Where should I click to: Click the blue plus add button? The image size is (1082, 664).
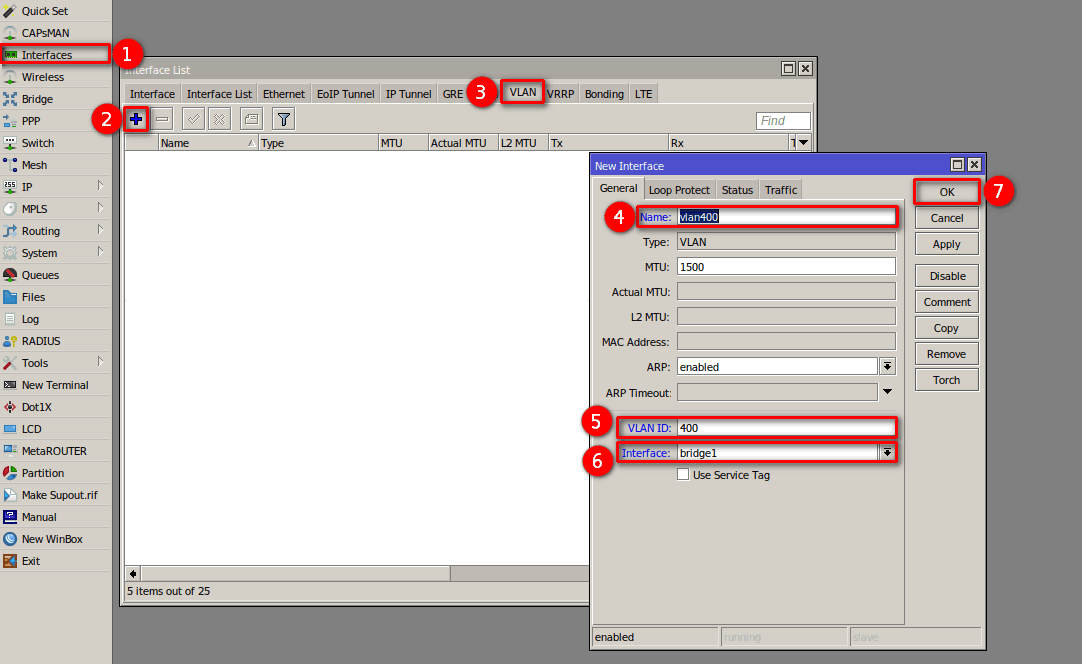coord(136,120)
